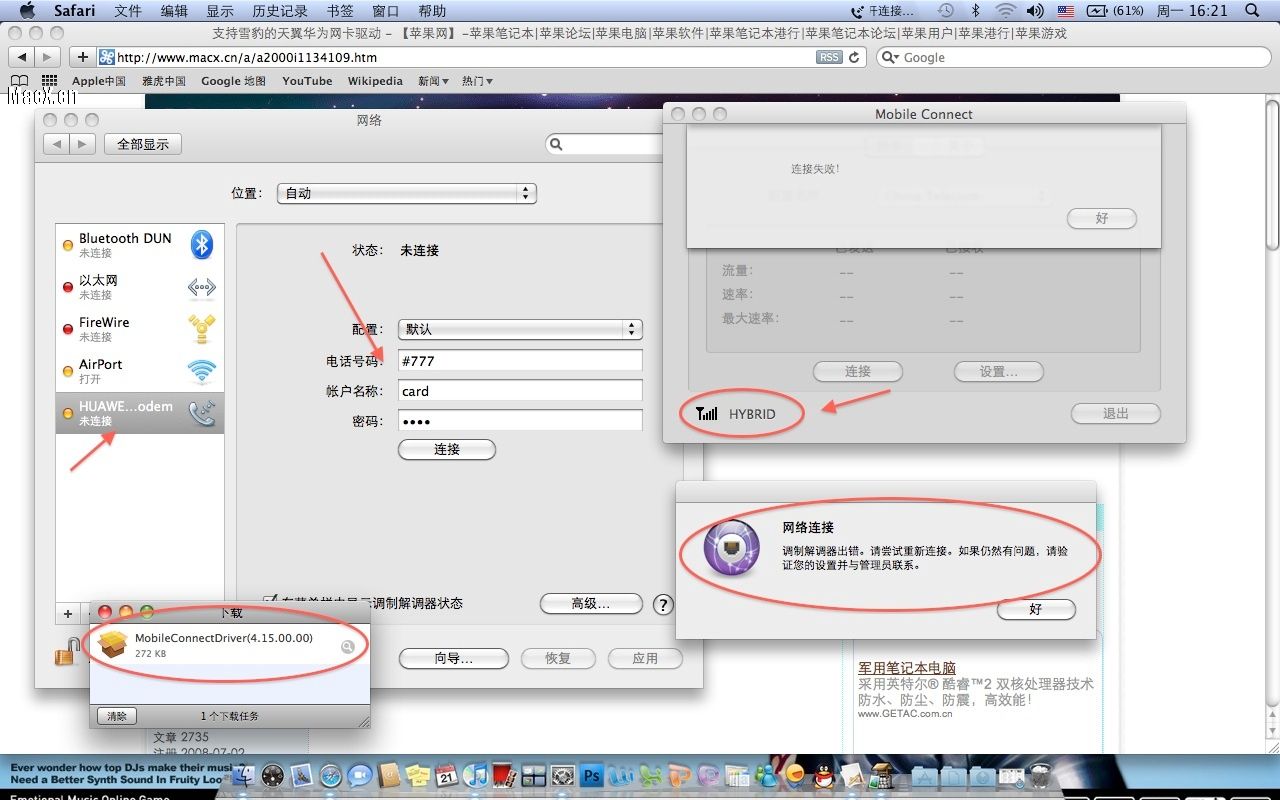Open iTunes from the Dock
This screenshot has width=1280, height=800.
(476, 775)
